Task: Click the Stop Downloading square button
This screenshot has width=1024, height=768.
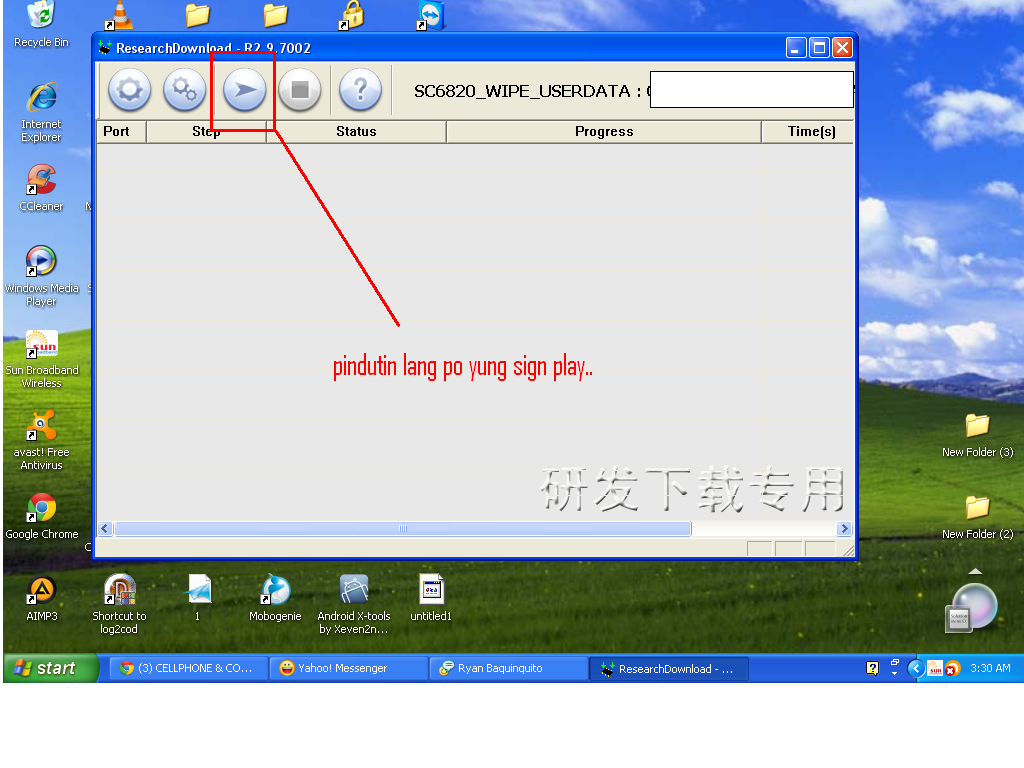Action: coord(299,91)
